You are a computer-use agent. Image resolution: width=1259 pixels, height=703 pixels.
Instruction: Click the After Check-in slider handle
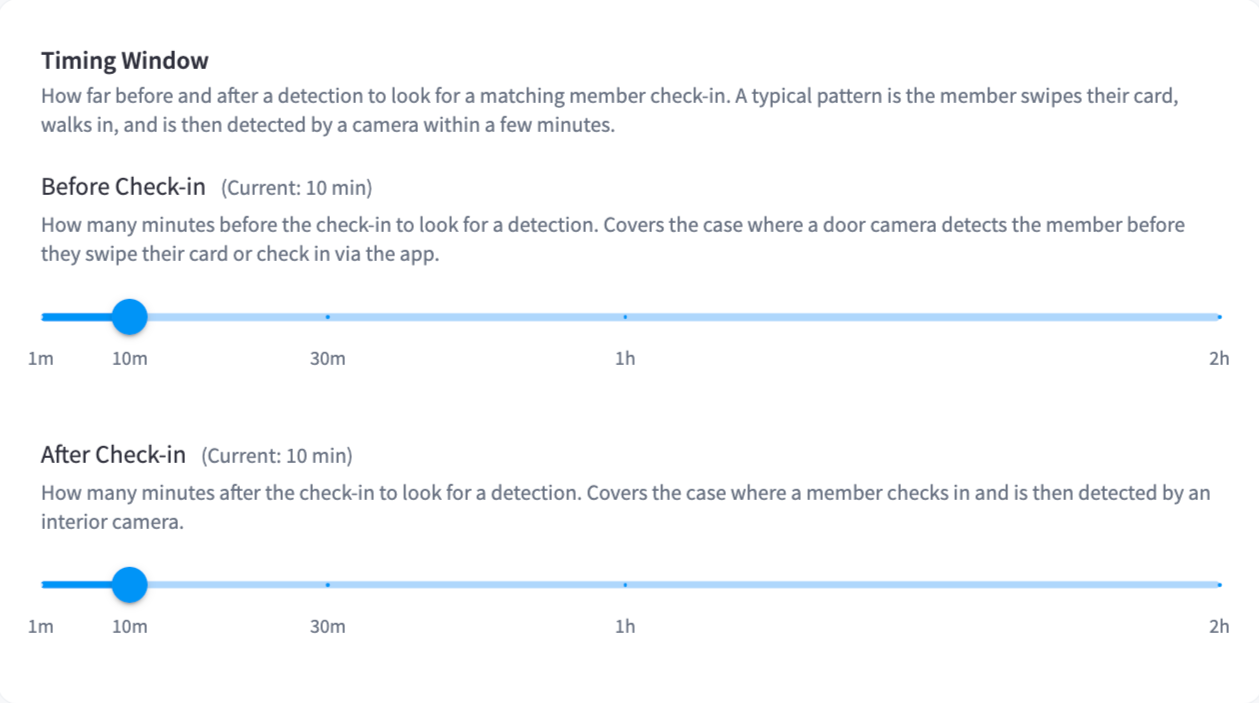[129, 585]
